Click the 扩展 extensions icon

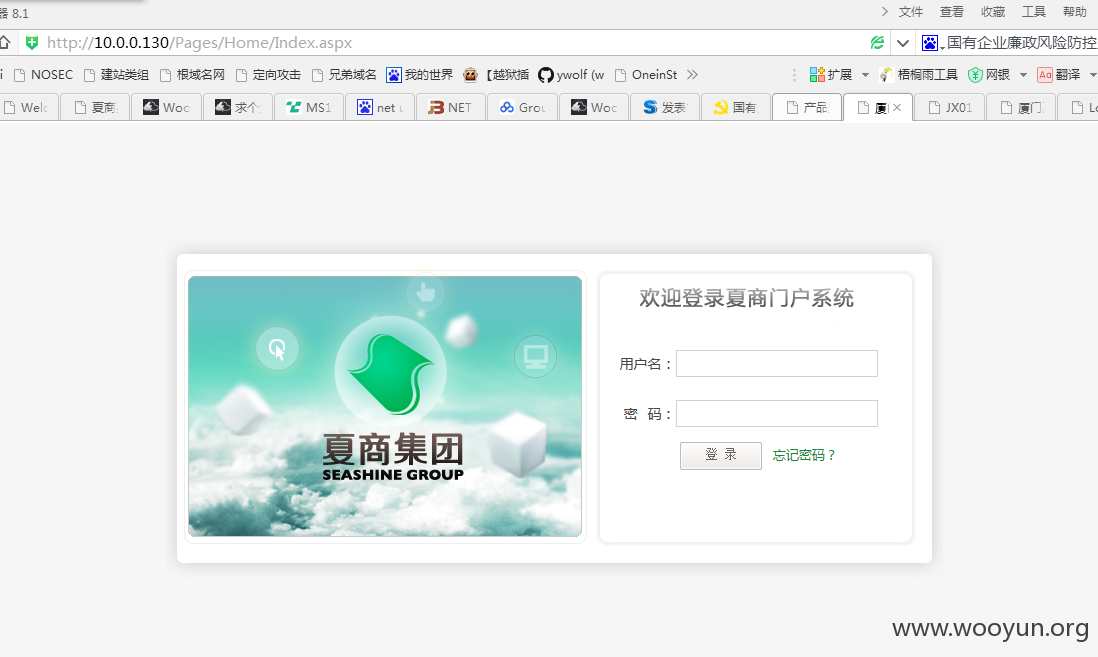pyautogui.click(x=831, y=75)
